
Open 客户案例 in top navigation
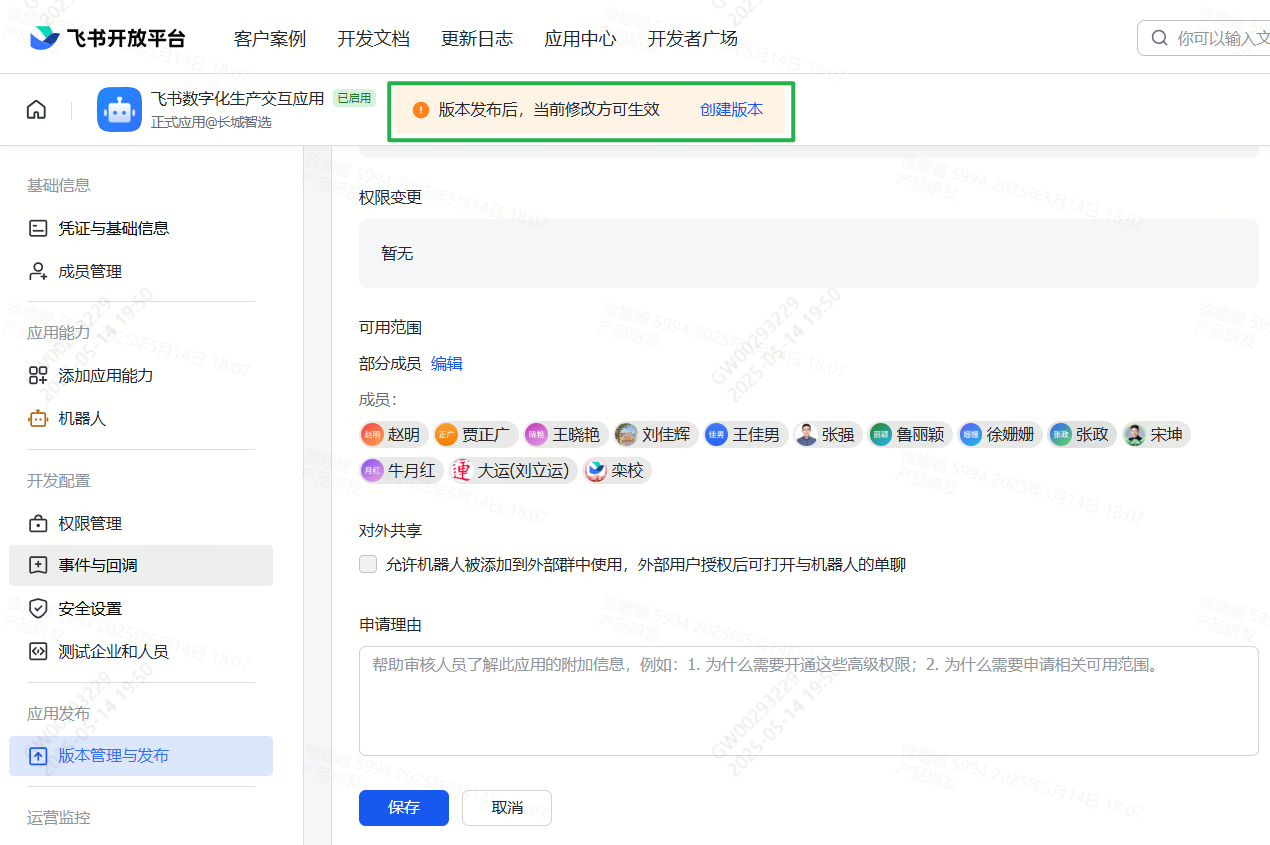[x=270, y=39]
